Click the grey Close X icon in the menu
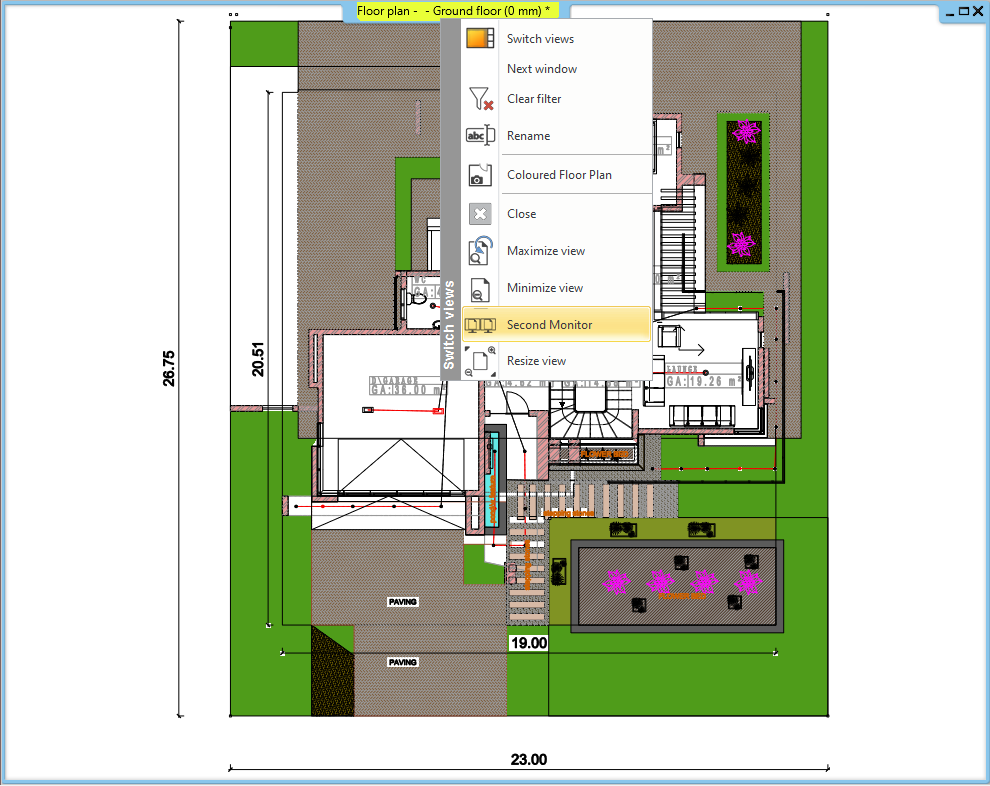Viewport: 990px width, 786px height. point(480,214)
